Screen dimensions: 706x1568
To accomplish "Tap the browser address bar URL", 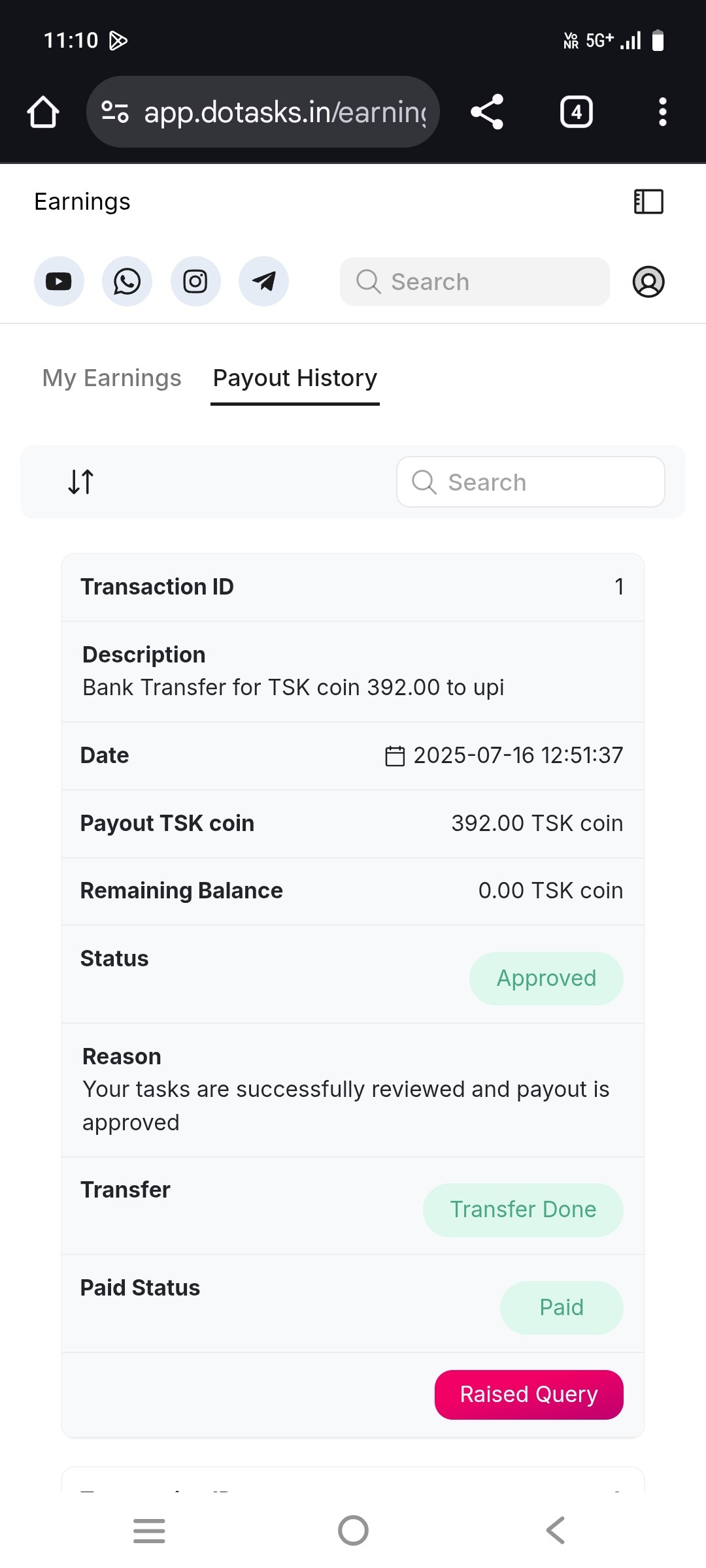I will tap(284, 112).
